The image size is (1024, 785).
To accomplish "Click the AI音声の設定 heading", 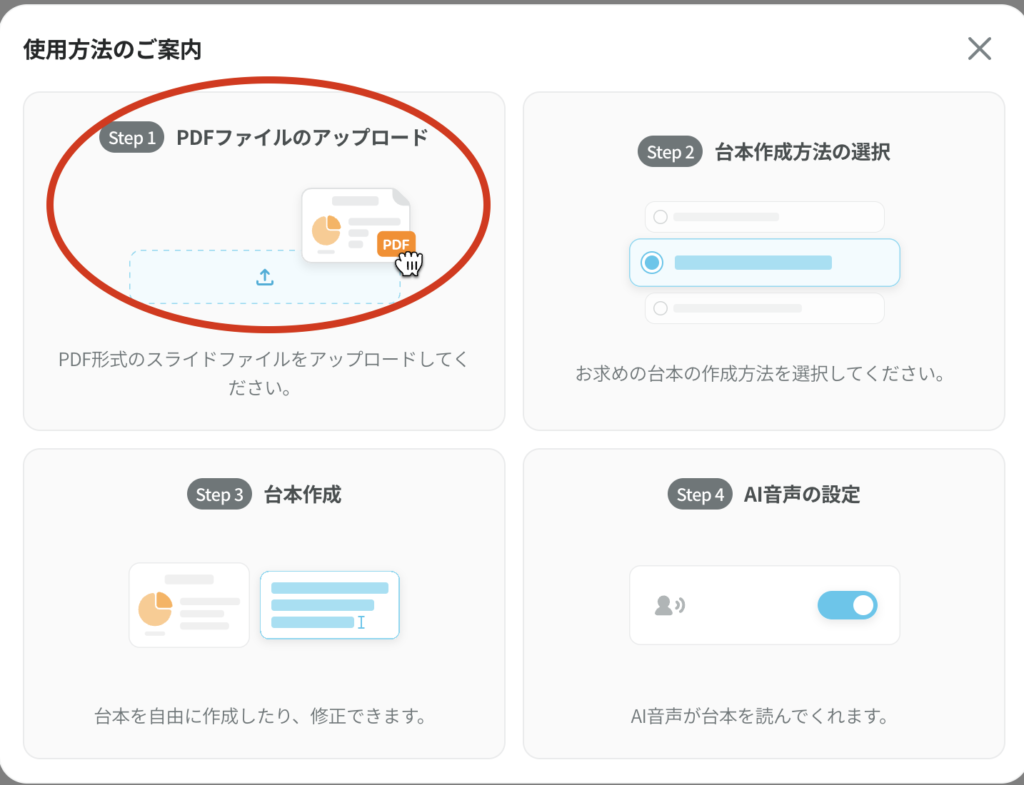I will point(802,494).
